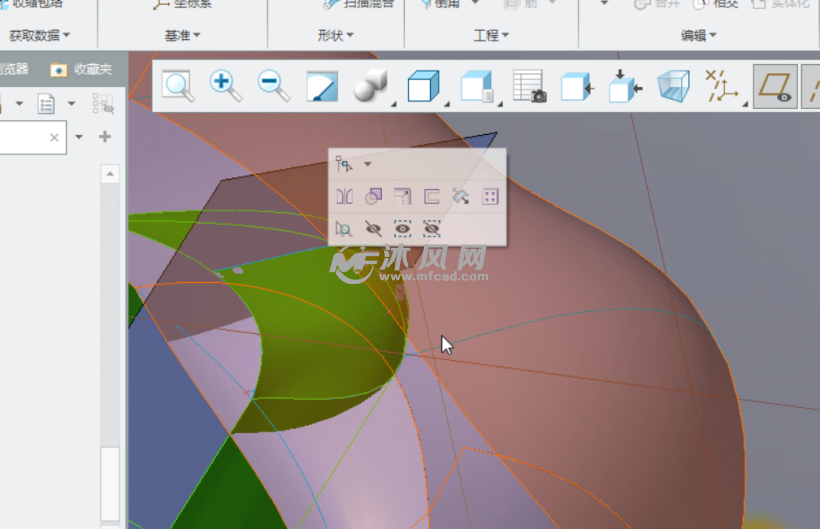Viewport: 820px width, 529px height.
Task: Click the tree columns crossed-eye icon
Action: click(x=103, y=104)
